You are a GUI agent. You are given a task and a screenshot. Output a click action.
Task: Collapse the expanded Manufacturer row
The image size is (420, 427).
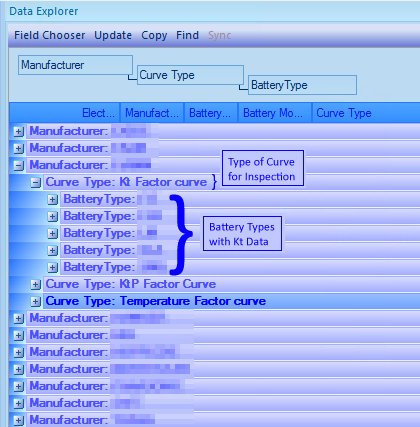(19, 165)
